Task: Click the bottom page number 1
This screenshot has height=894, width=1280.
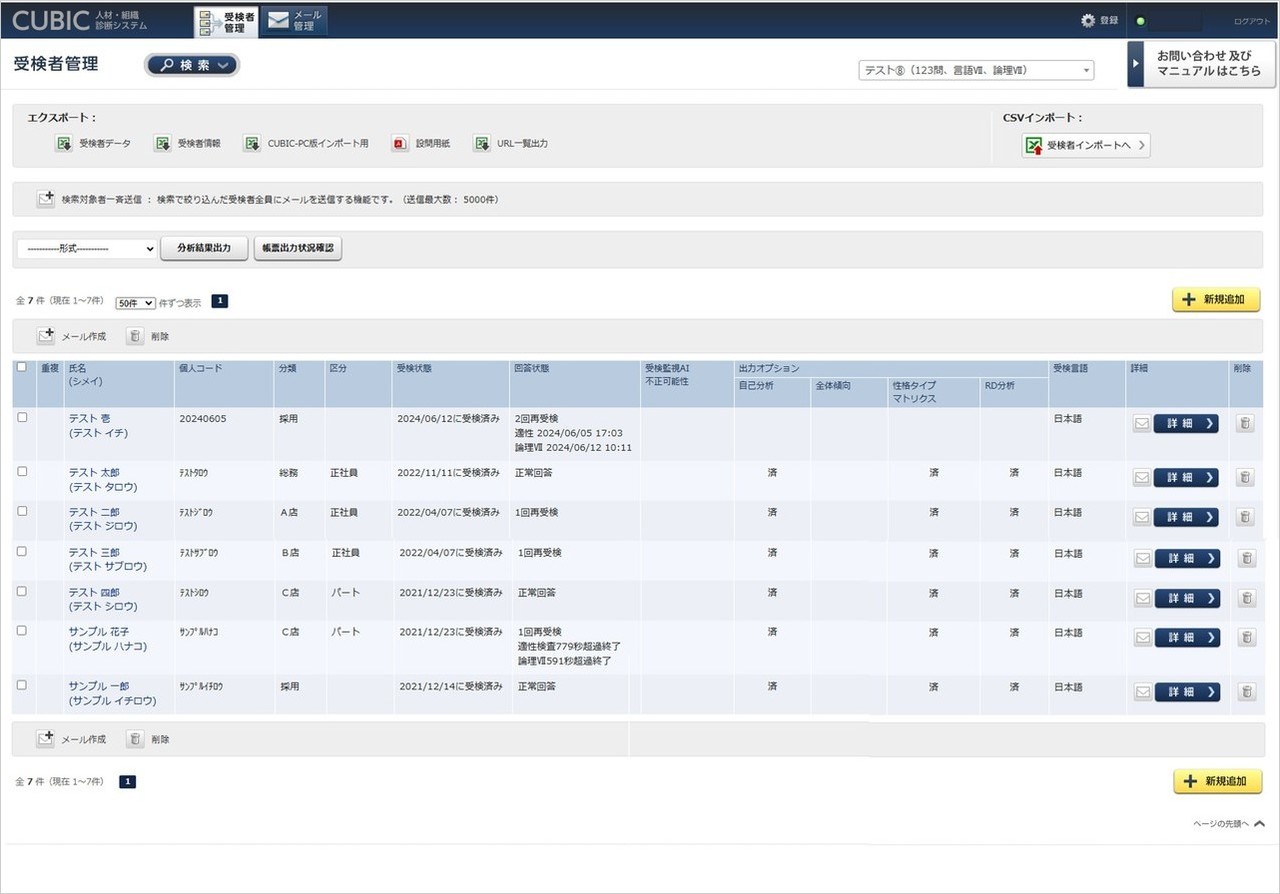Action: point(128,782)
